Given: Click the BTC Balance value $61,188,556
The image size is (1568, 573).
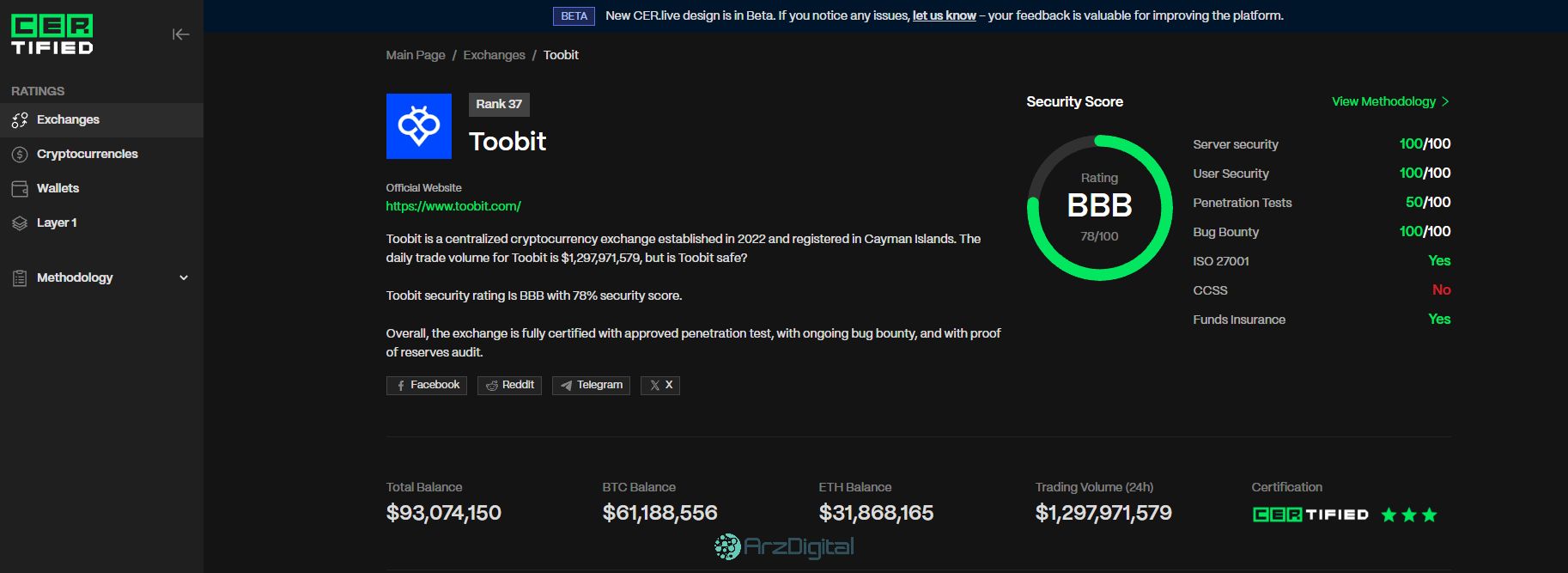Looking at the screenshot, I should click(x=659, y=513).
